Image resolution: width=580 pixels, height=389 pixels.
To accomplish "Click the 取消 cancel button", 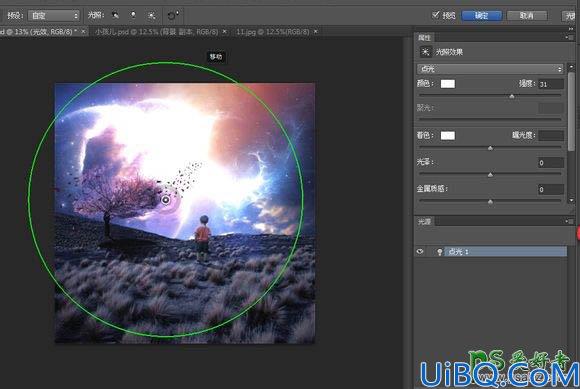I will click(527, 16).
